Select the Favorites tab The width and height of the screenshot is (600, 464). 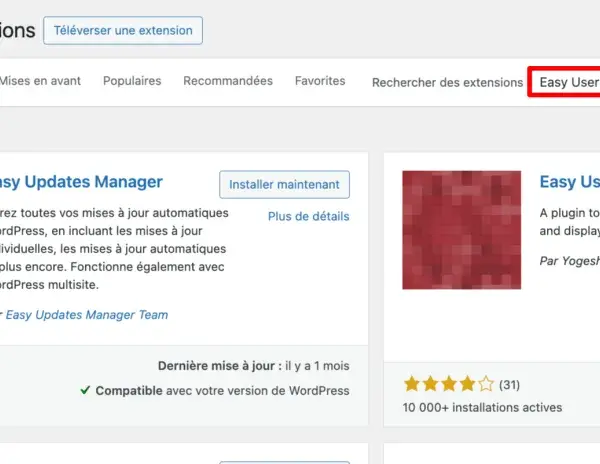click(x=320, y=81)
